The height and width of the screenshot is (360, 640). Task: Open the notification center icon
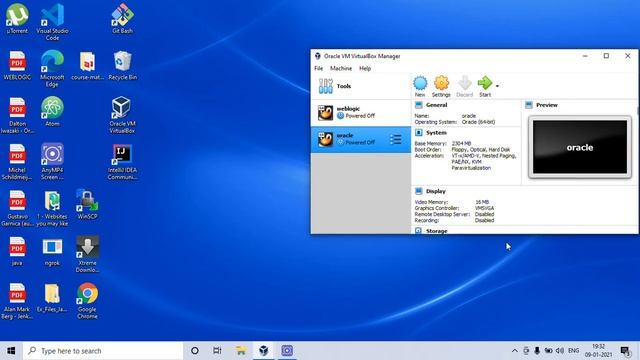(625, 351)
